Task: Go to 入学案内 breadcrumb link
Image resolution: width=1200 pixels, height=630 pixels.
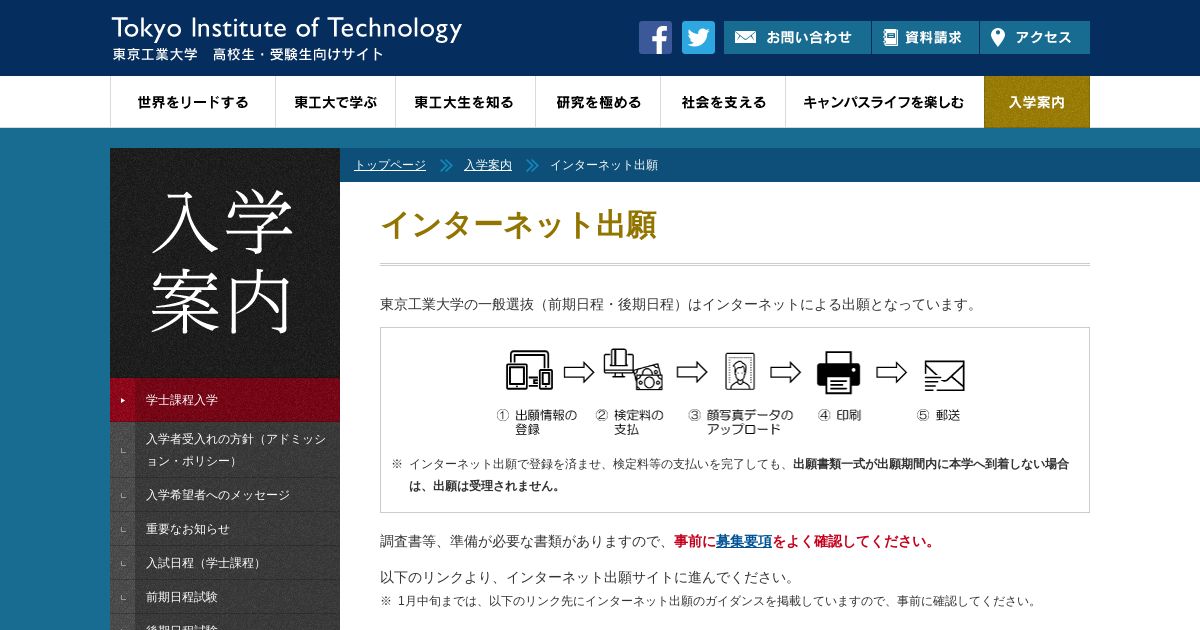Action: (488, 165)
